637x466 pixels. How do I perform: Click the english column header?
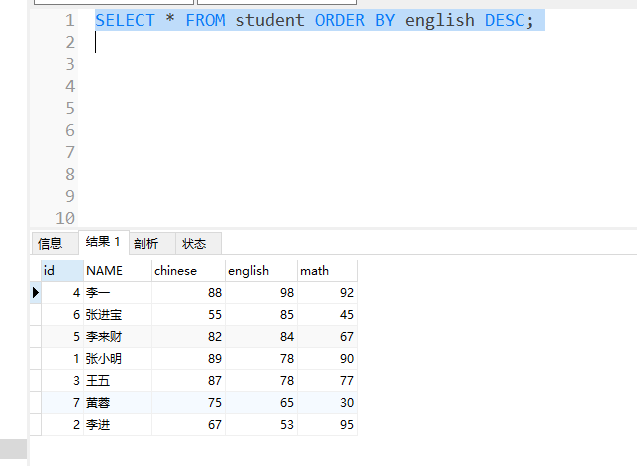pyautogui.click(x=260, y=270)
